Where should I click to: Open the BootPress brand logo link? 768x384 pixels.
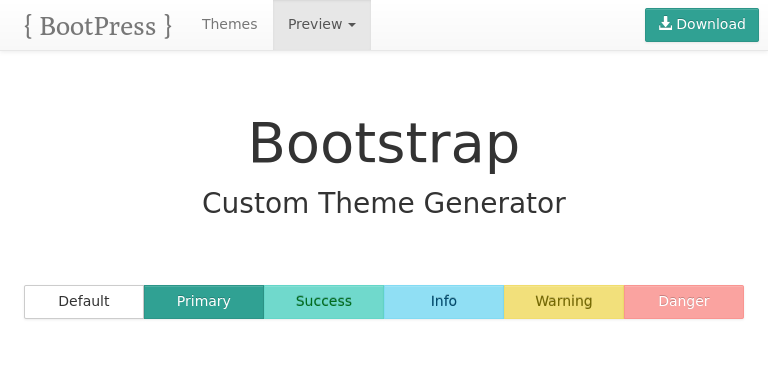(98, 25)
